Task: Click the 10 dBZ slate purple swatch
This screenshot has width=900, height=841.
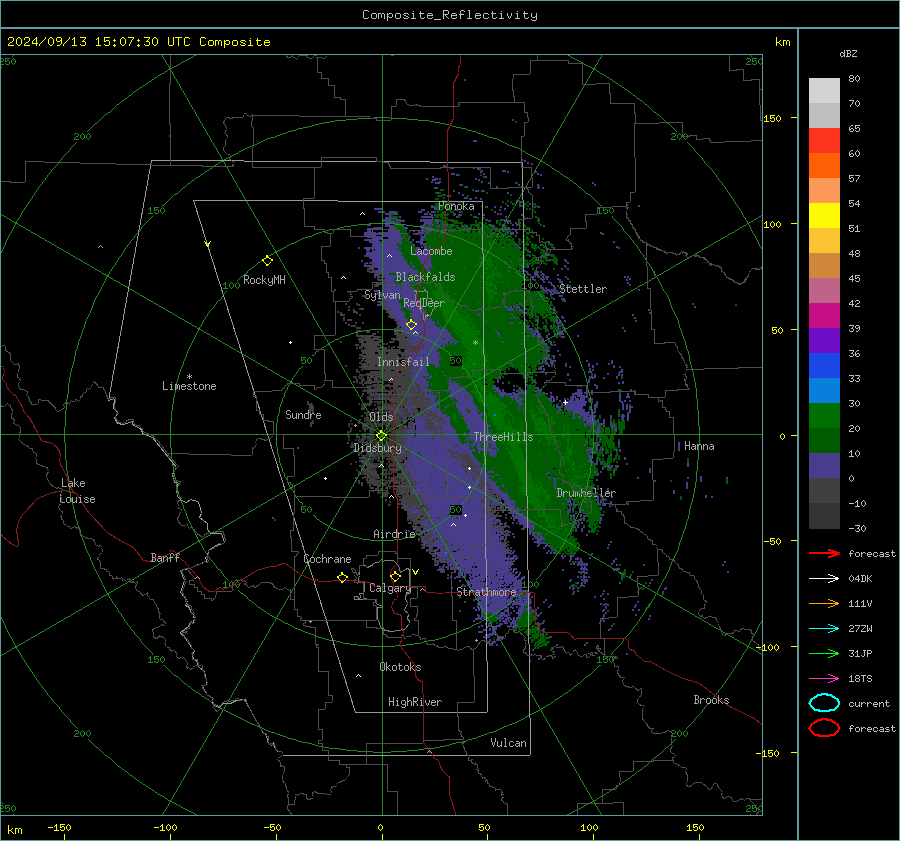Action: pos(824,466)
